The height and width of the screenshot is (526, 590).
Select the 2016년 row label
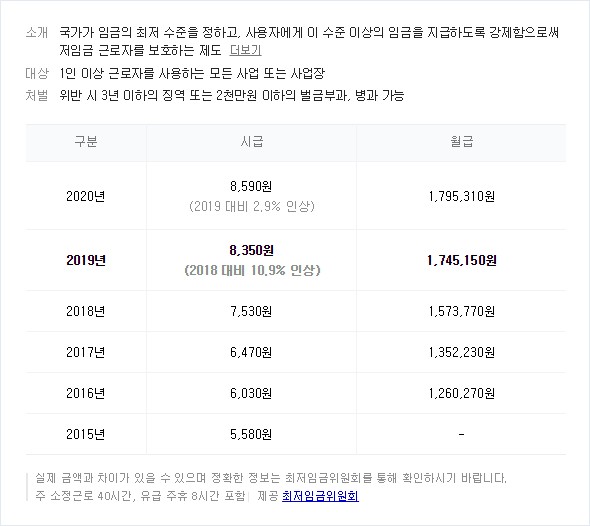(85, 393)
